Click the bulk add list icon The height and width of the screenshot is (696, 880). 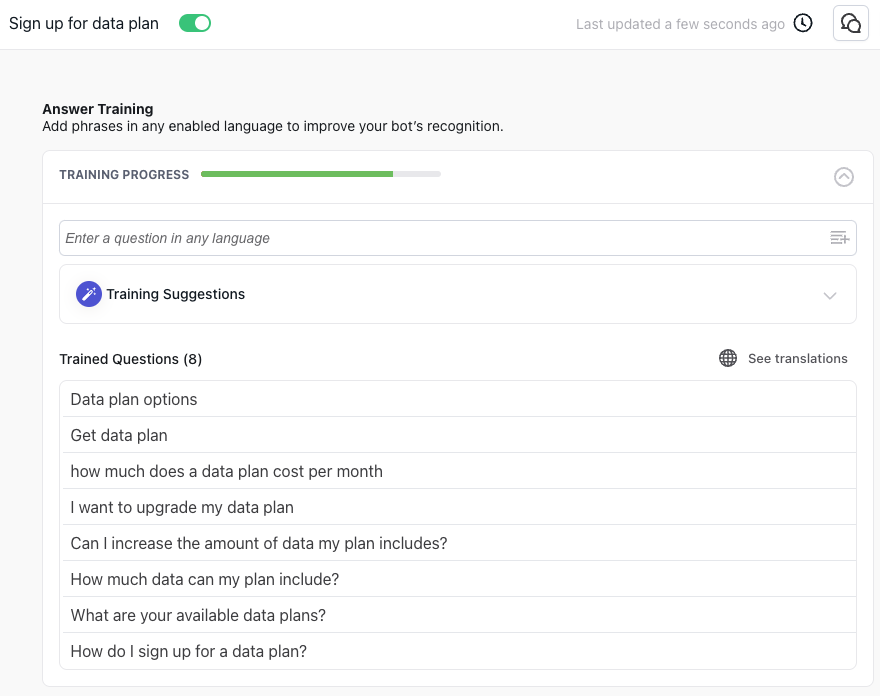pyautogui.click(x=839, y=238)
